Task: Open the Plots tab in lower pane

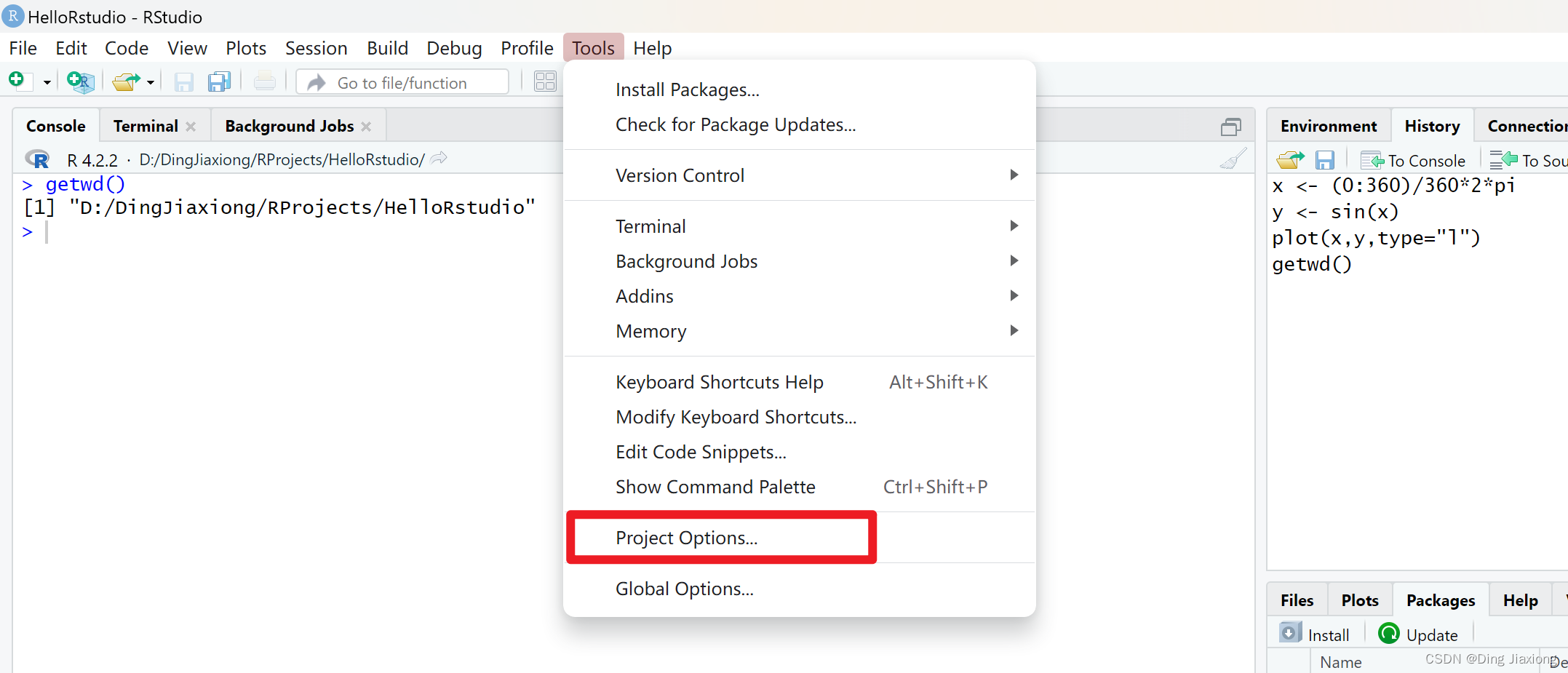Action: point(1360,600)
